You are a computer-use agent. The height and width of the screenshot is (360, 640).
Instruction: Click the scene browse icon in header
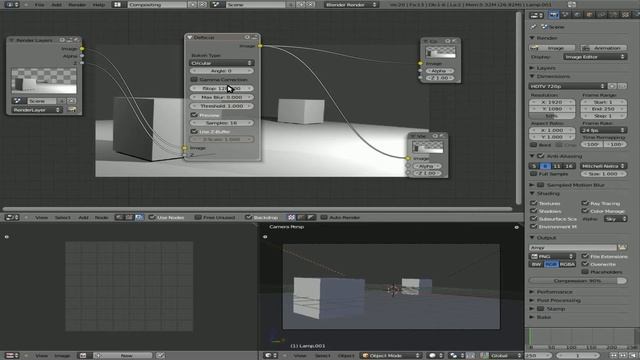(x=217, y=4)
